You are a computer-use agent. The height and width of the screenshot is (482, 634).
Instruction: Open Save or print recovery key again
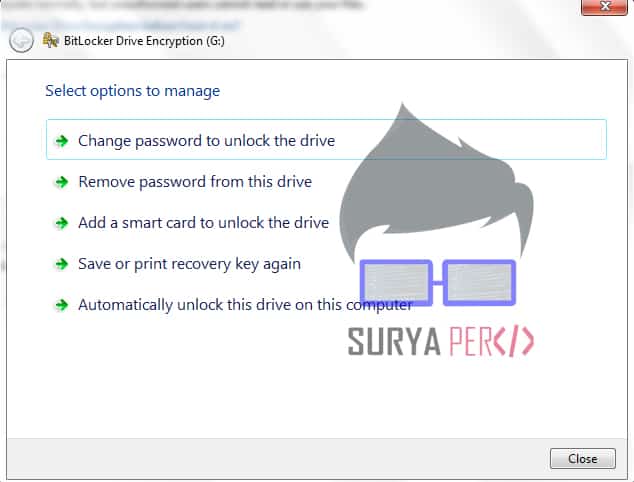click(189, 264)
